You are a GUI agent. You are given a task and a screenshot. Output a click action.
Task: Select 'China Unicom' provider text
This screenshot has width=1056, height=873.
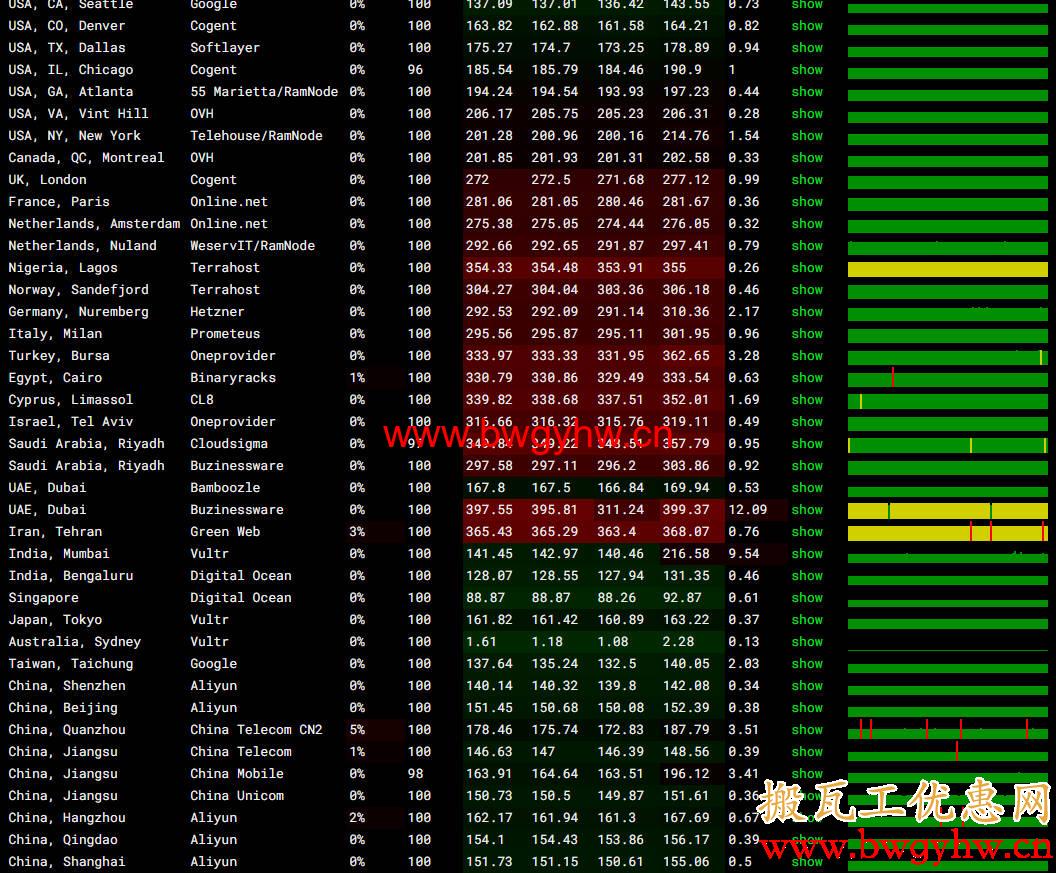point(237,796)
